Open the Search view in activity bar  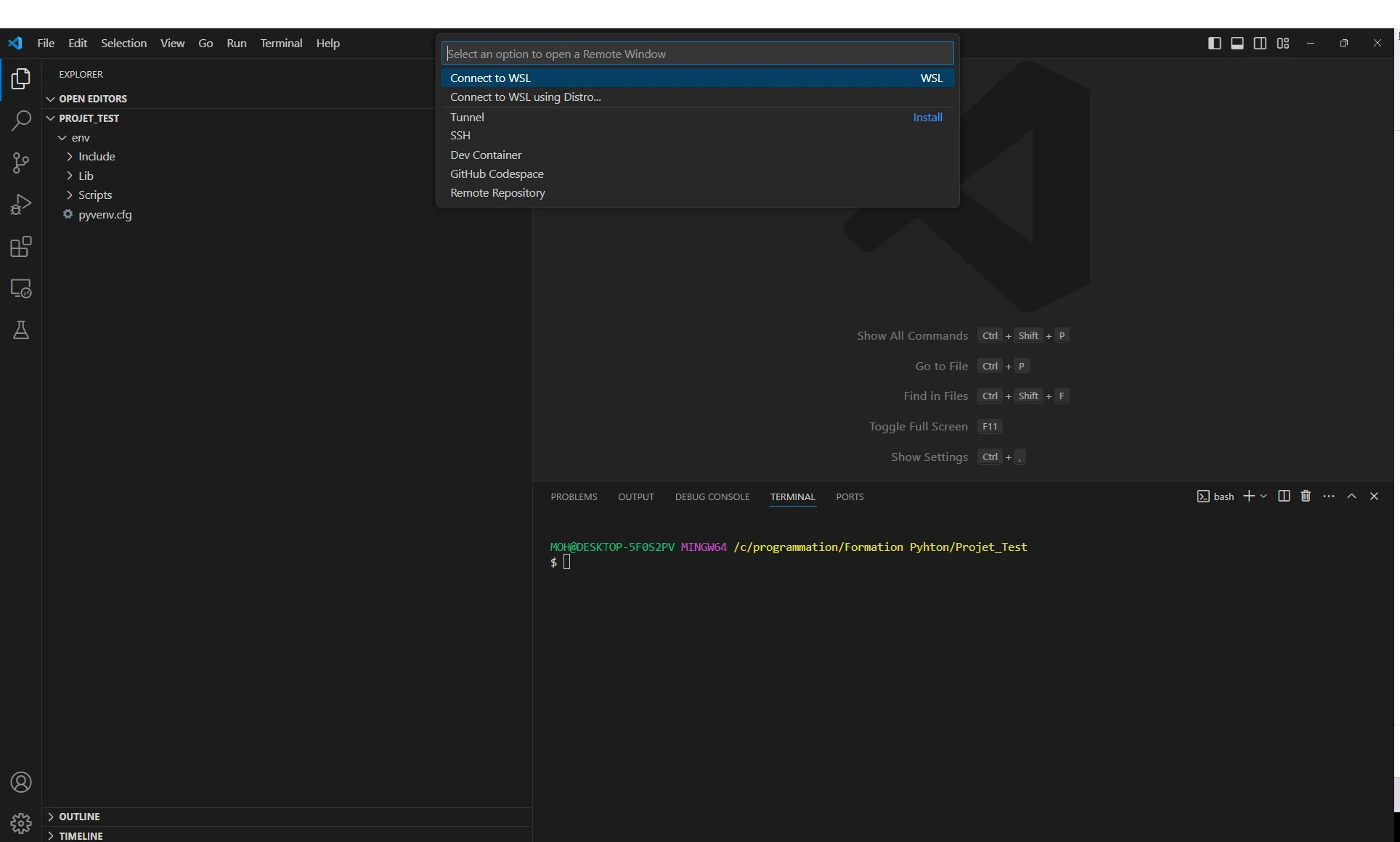[21, 120]
